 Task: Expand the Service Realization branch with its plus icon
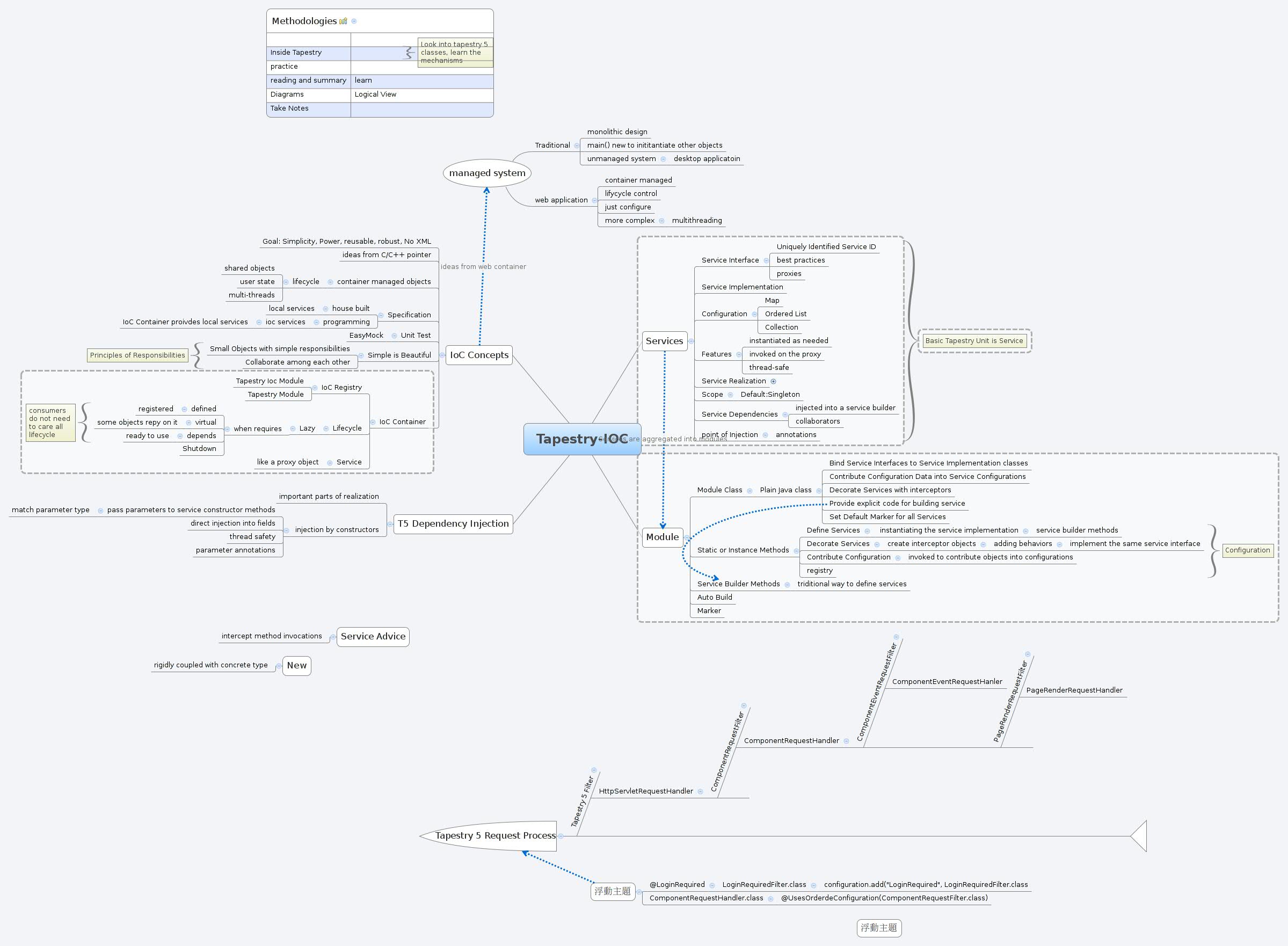coord(773,382)
